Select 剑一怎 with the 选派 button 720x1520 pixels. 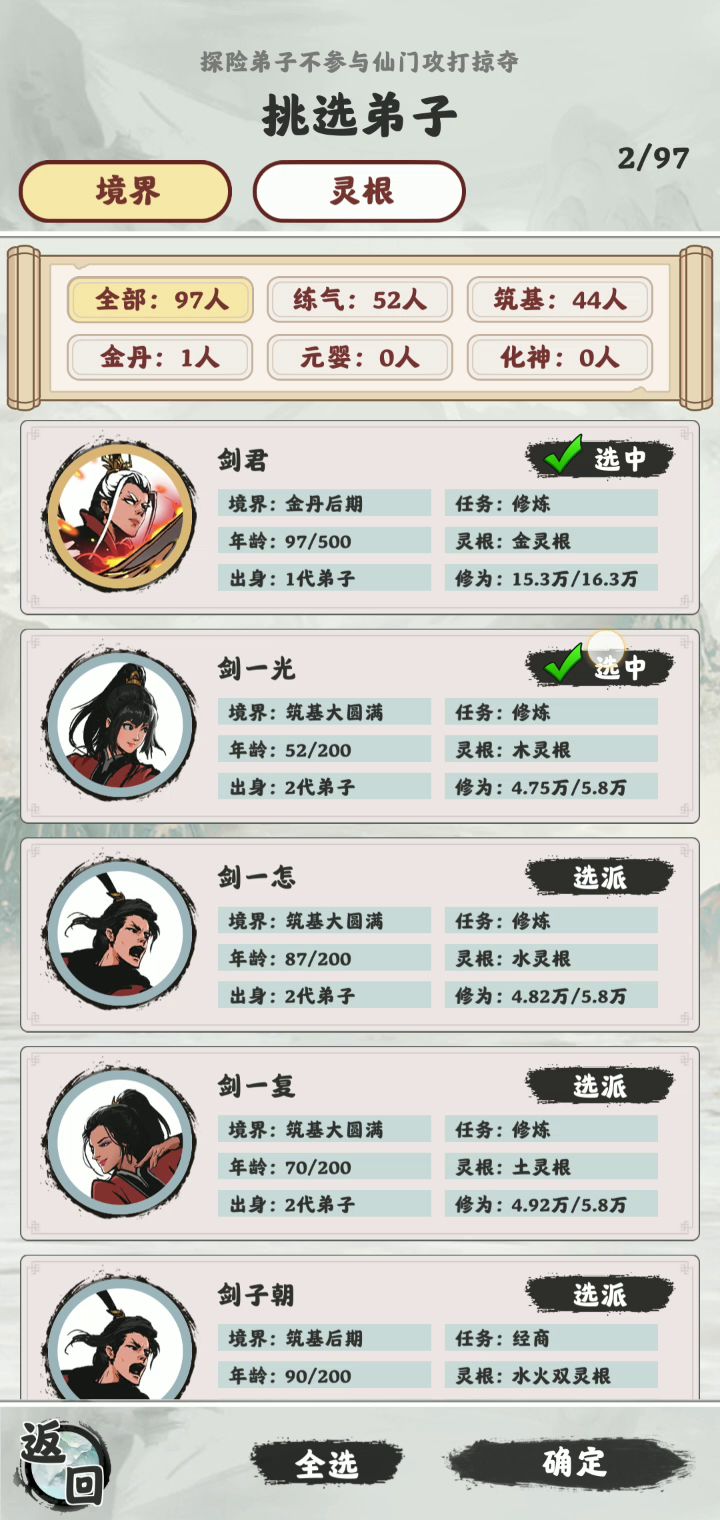click(x=600, y=877)
